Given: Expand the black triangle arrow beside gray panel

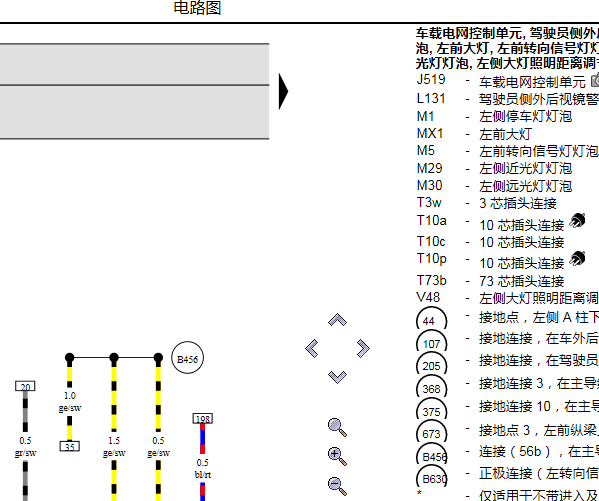Looking at the screenshot, I should 283,91.
